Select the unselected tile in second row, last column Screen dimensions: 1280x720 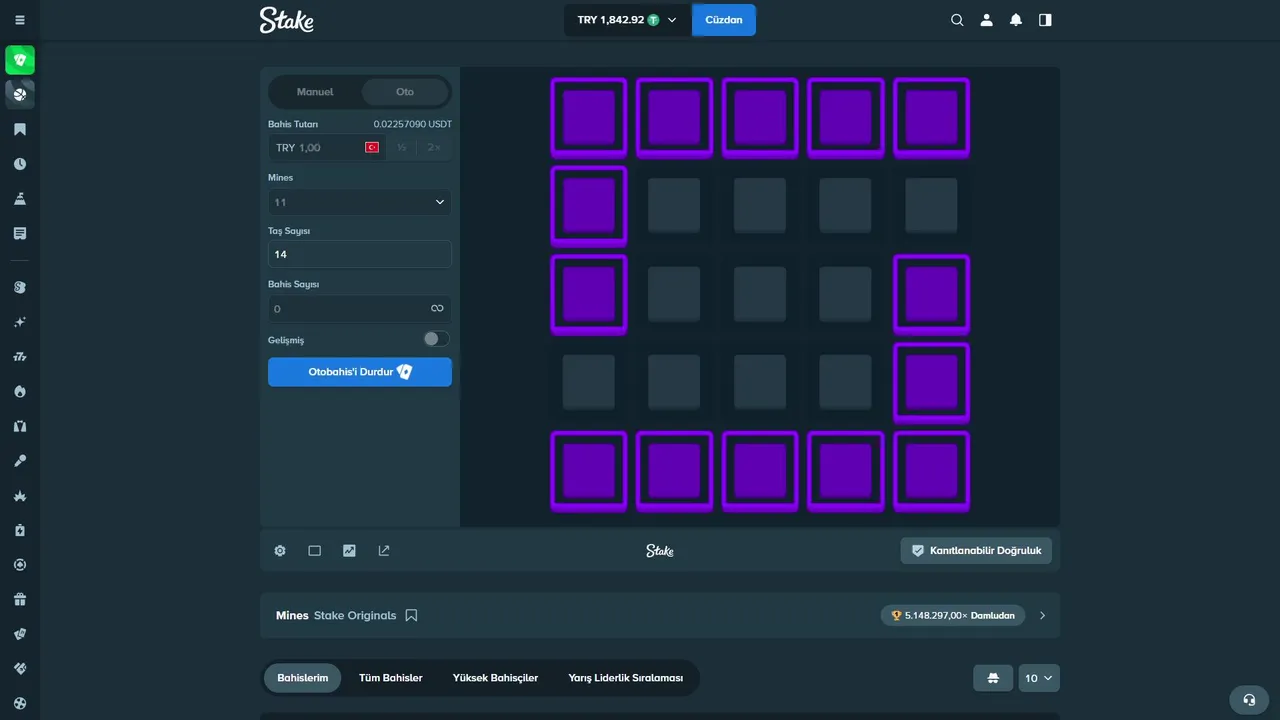[931, 205]
